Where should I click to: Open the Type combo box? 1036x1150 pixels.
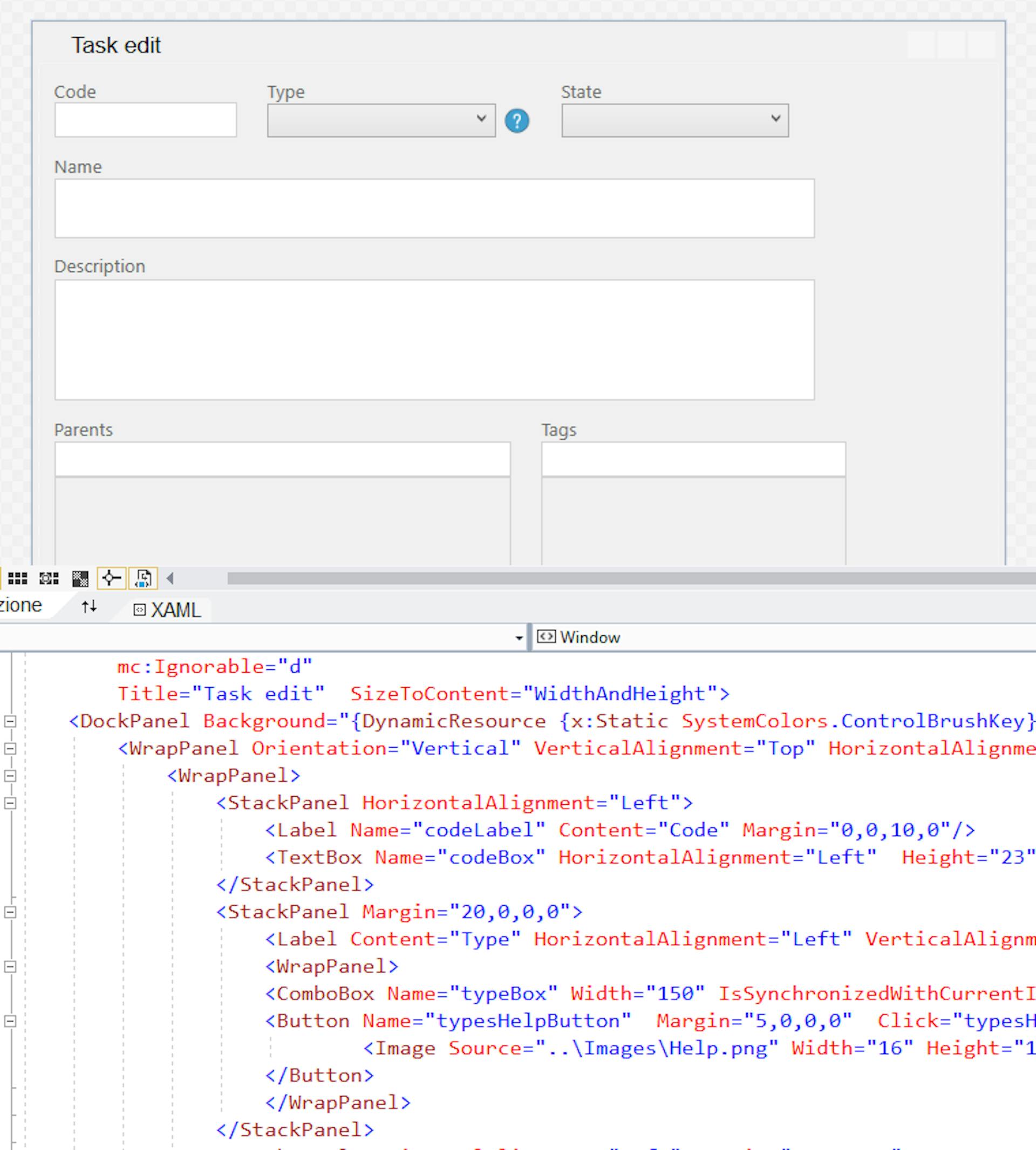[381, 120]
